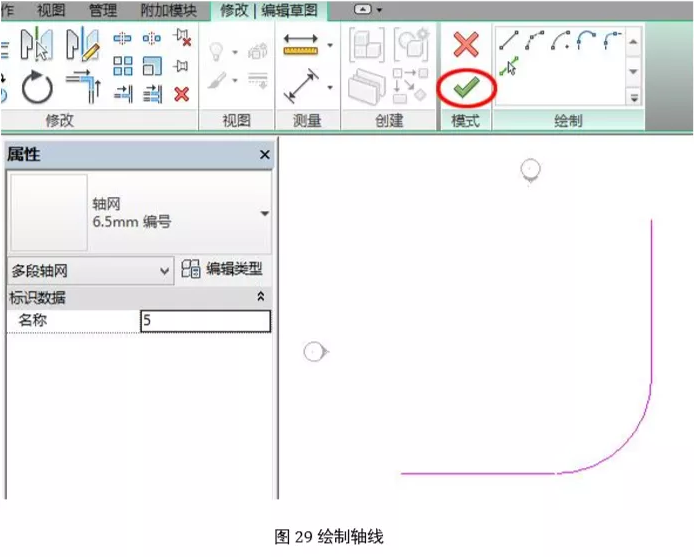Open the 管理 ribbon tab

[x=102, y=11]
